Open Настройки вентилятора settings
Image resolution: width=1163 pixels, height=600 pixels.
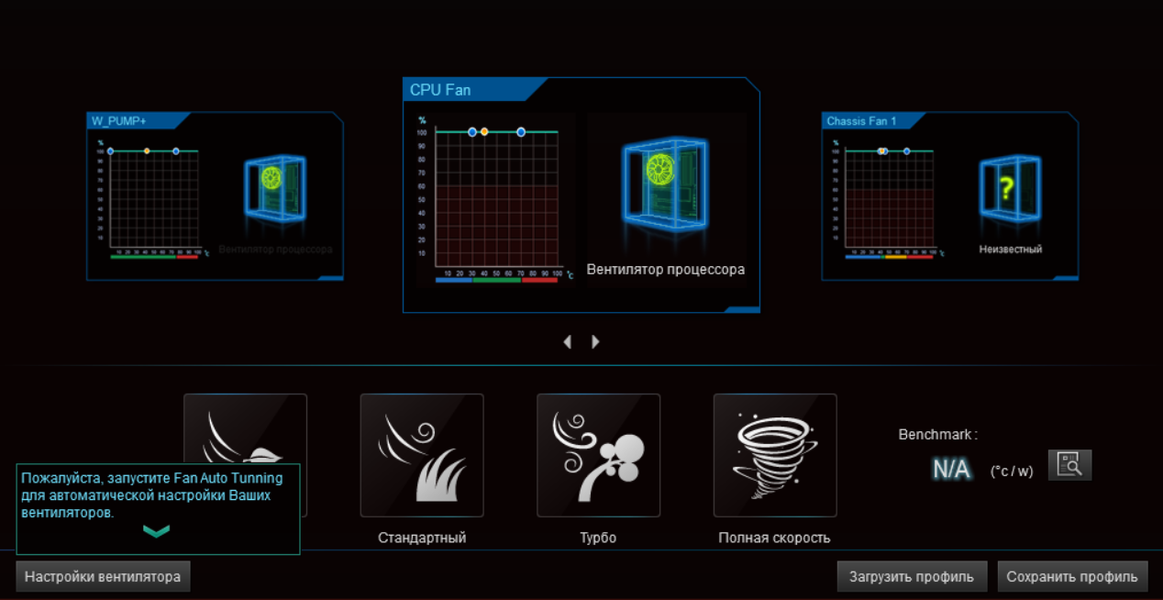(103, 576)
